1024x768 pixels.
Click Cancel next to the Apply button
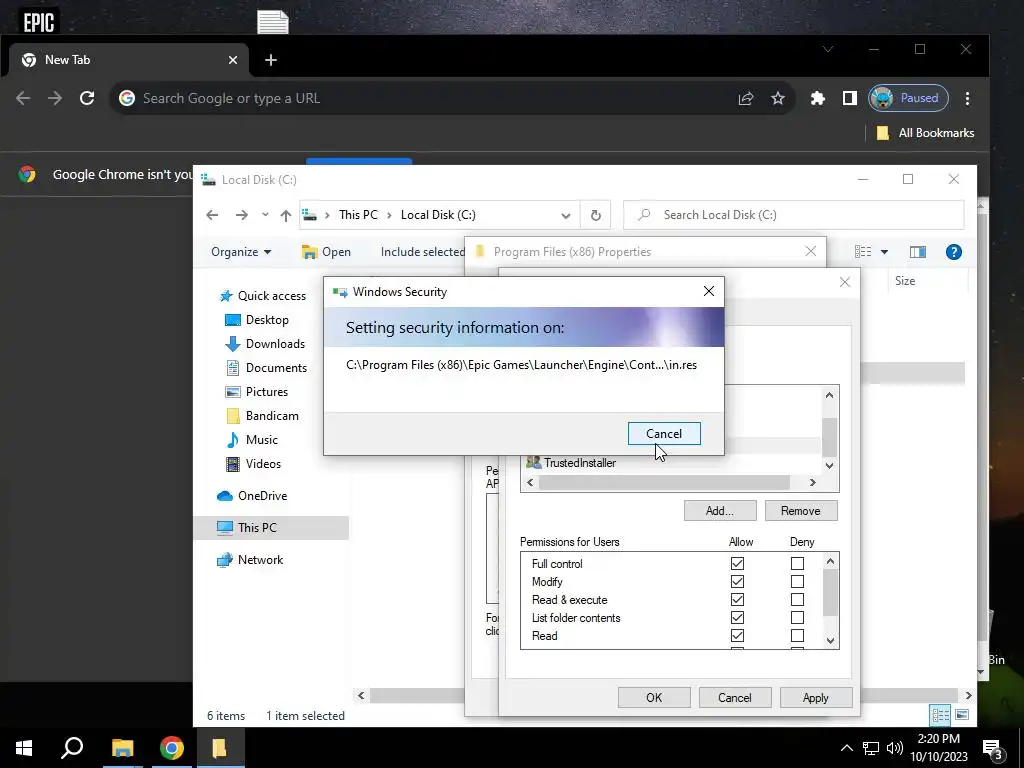click(735, 697)
